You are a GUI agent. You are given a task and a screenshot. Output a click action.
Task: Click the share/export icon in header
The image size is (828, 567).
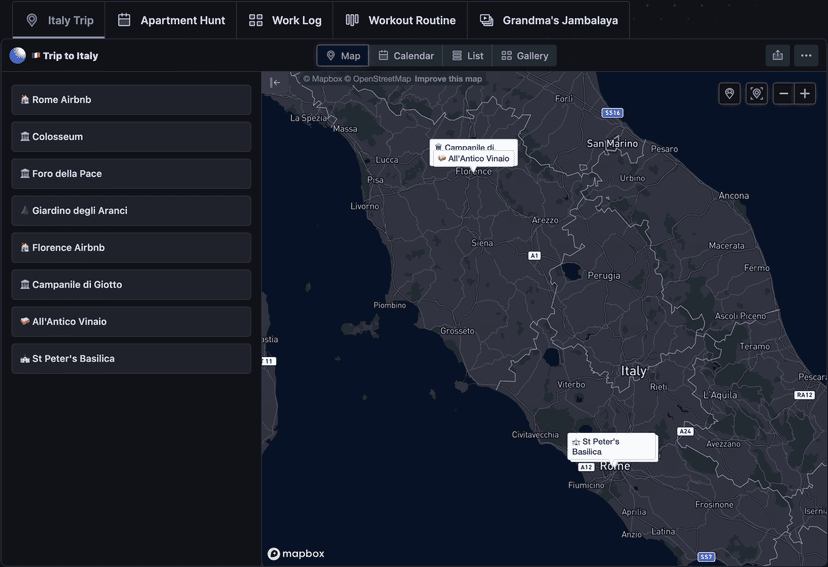click(x=777, y=56)
